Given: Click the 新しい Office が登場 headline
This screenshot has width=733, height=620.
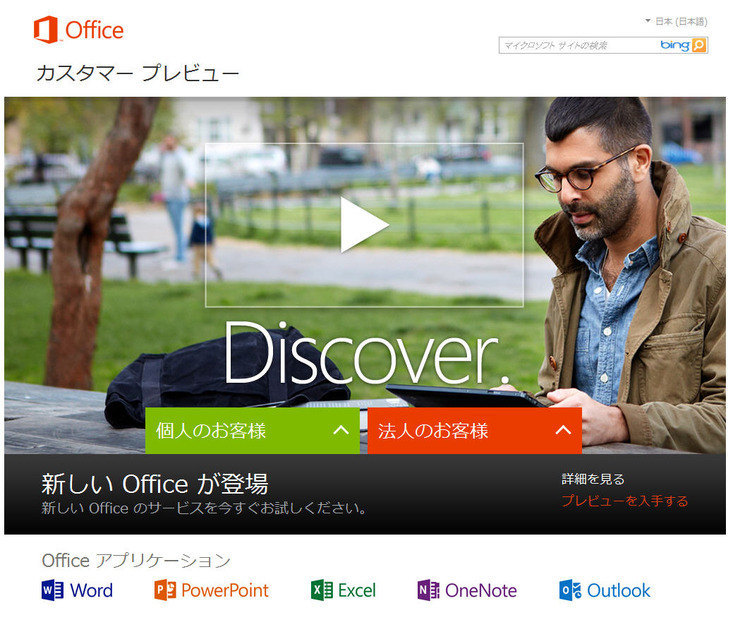Looking at the screenshot, I should pos(155,483).
